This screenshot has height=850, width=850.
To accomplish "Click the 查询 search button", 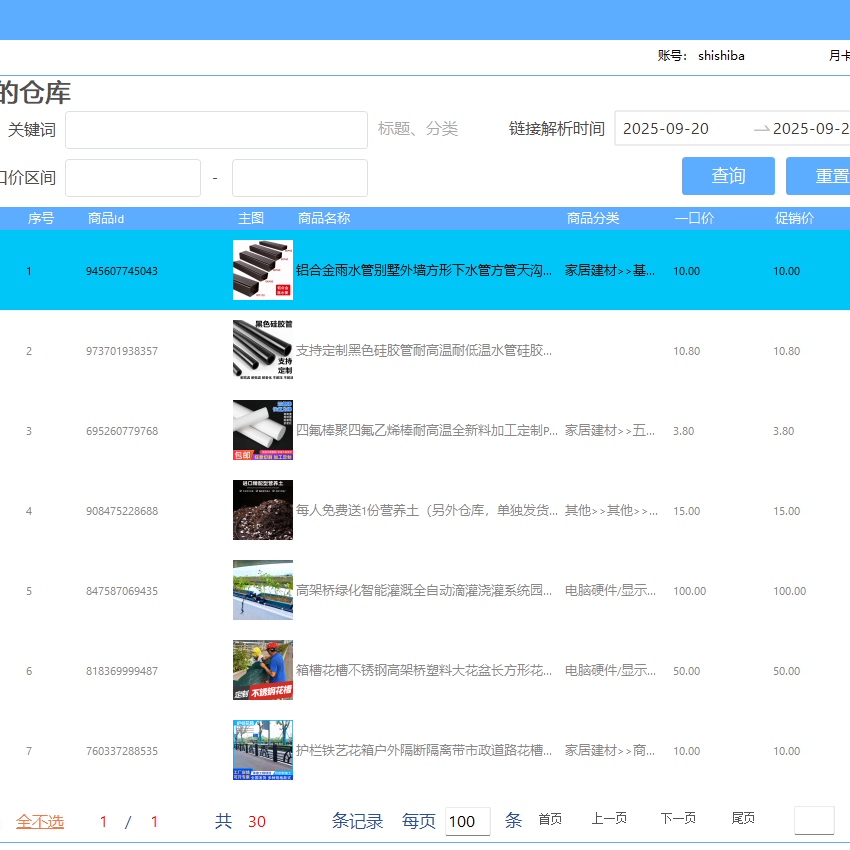I will [x=728, y=176].
